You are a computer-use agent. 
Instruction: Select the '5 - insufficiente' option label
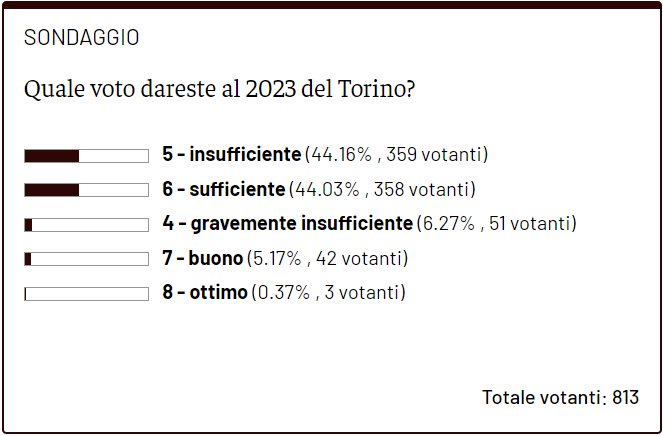pyautogui.click(x=232, y=155)
